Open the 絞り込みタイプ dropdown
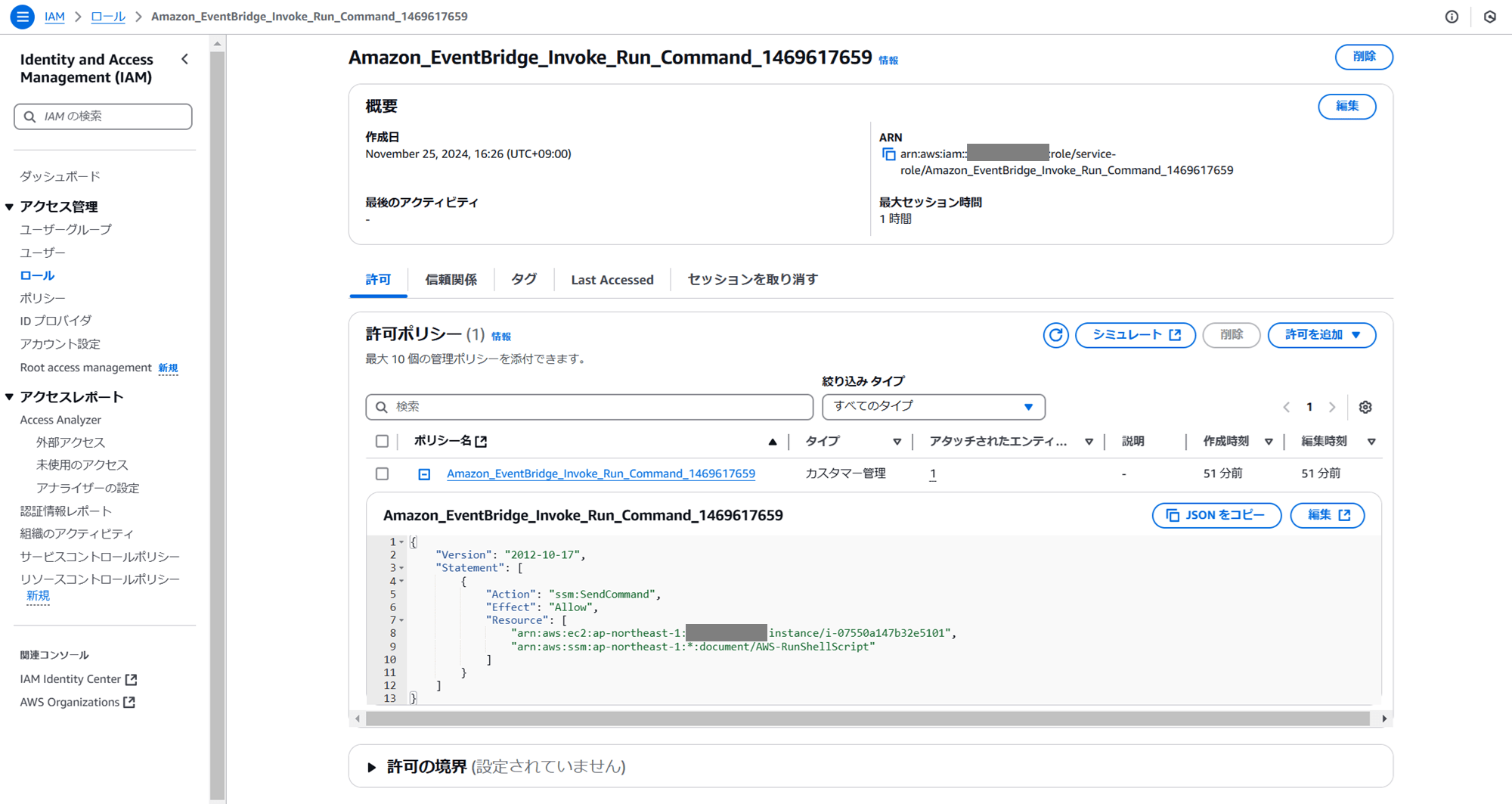The width and height of the screenshot is (1512, 804). coord(933,407)
